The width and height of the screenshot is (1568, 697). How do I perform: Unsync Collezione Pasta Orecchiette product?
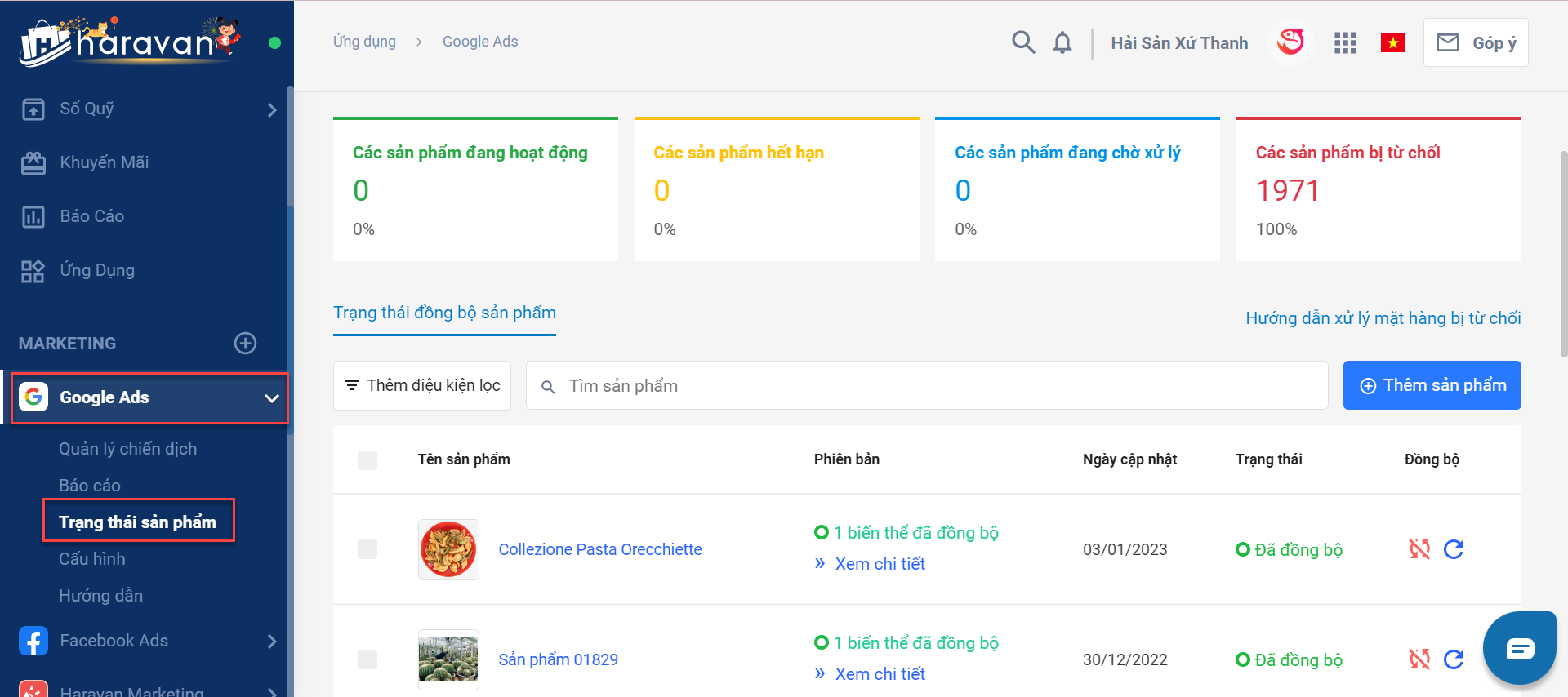[x=1419, y=549]
